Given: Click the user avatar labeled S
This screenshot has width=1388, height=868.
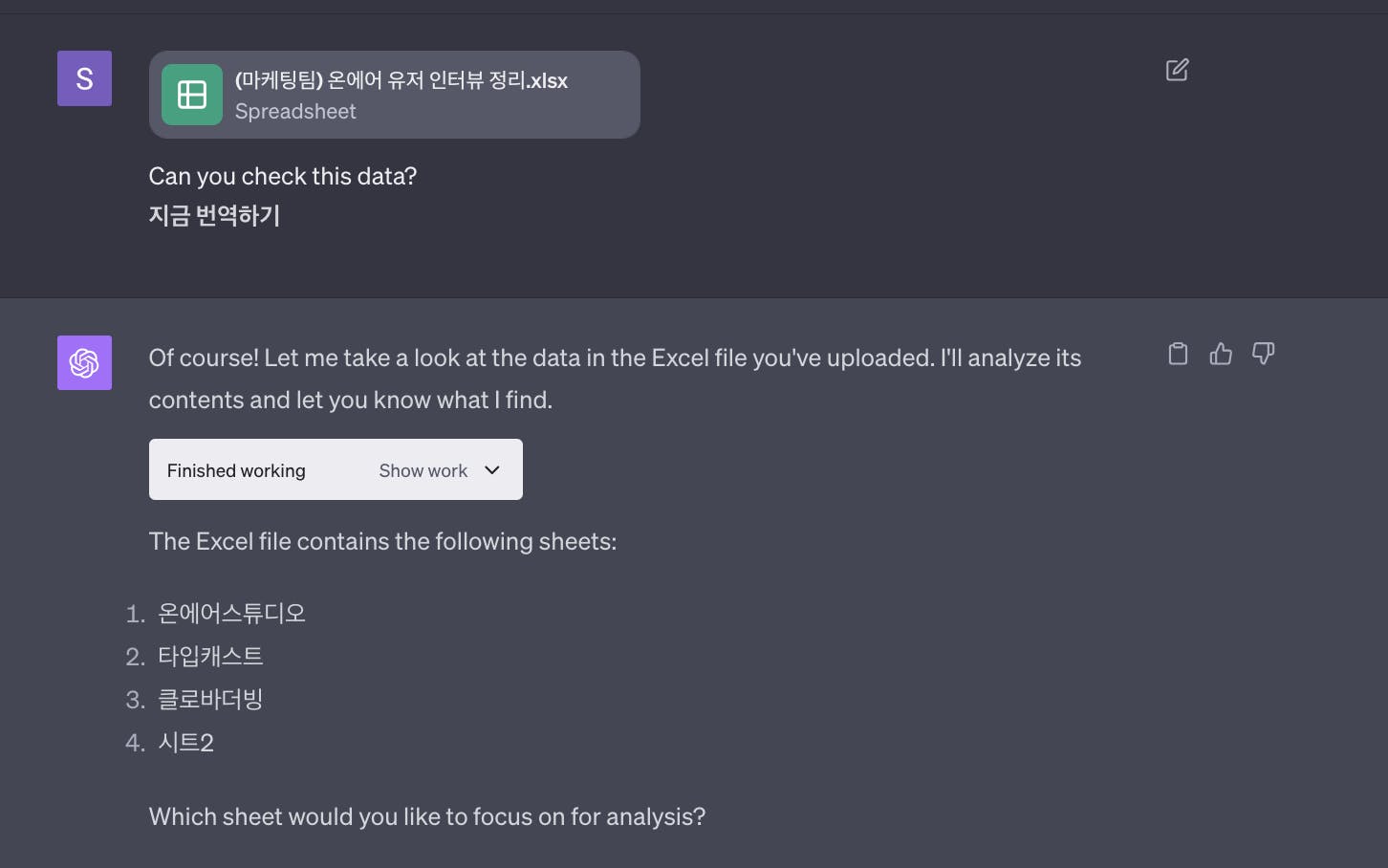Looking at the screenshot, I should [x=84, y=78].
